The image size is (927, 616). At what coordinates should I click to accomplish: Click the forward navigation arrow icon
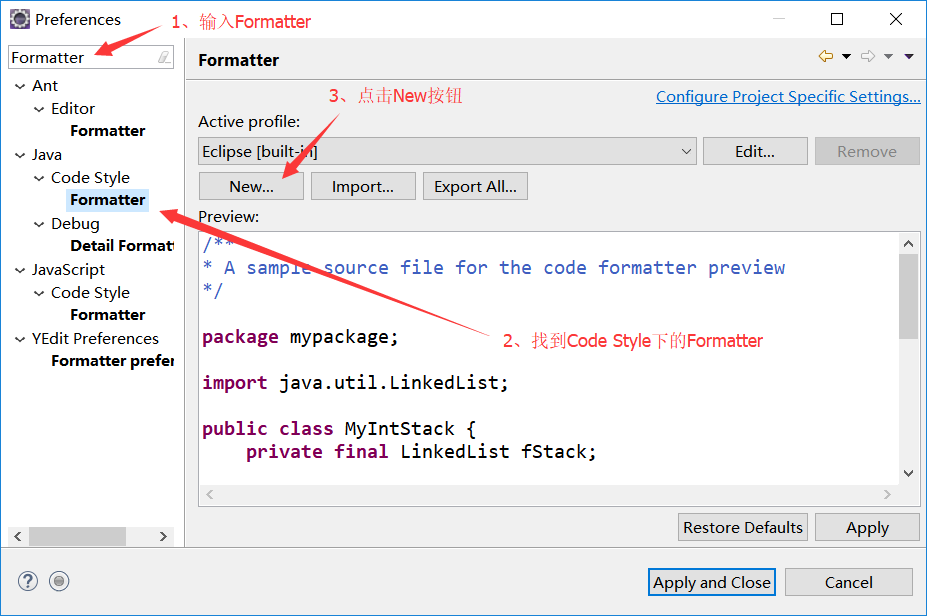(x=868, y=56)
